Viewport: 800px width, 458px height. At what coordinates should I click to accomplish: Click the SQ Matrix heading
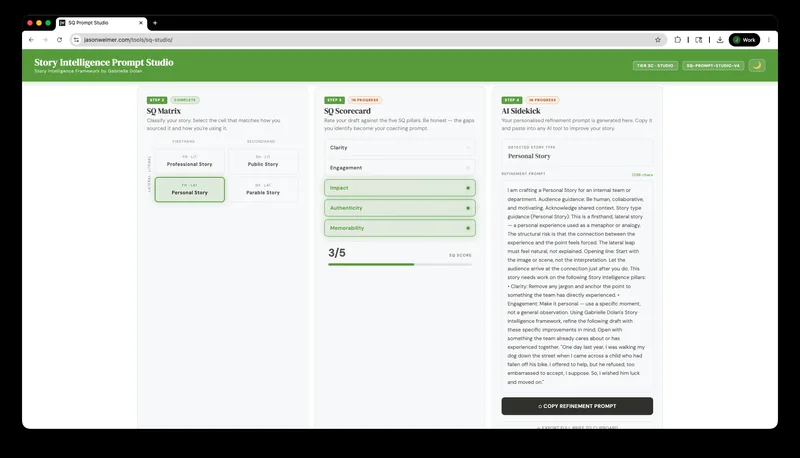(164, 111)
